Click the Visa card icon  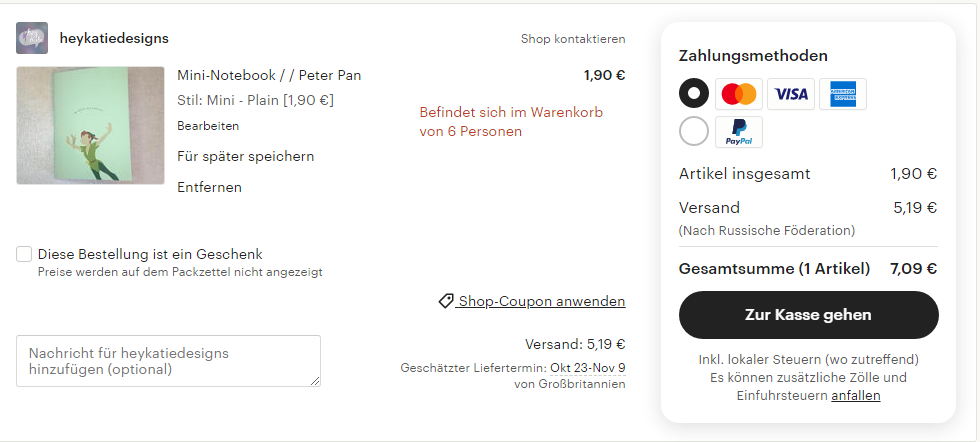coord(791,94)
